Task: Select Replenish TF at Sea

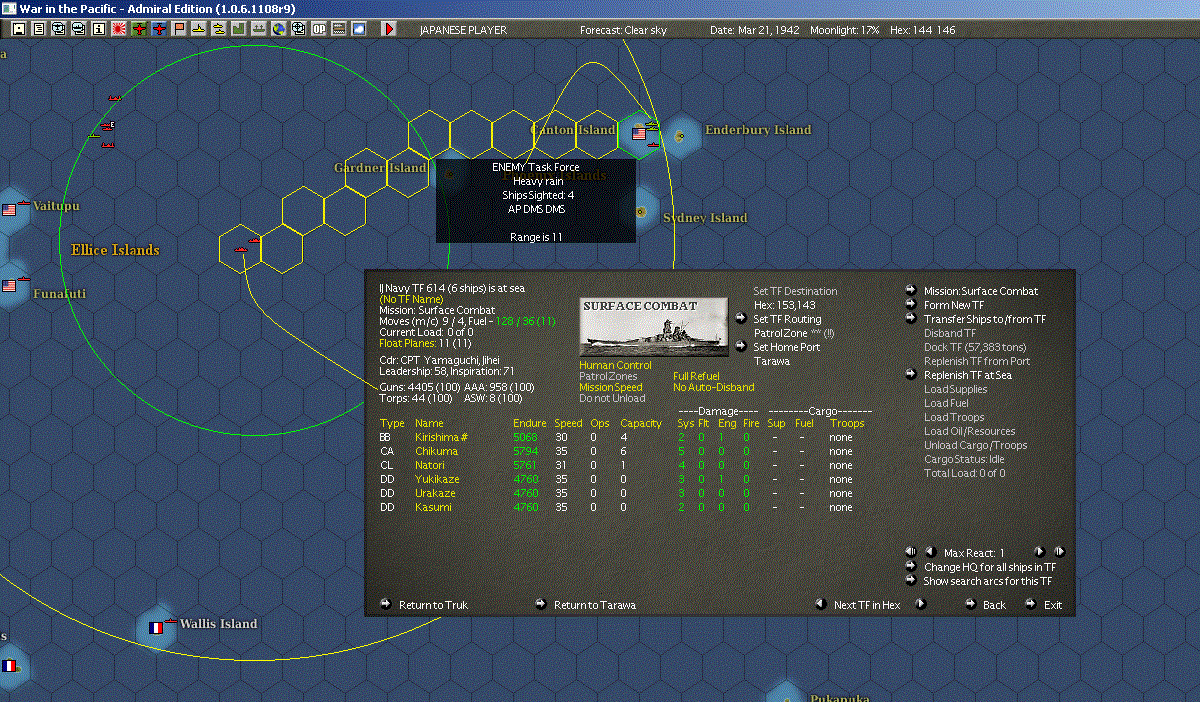Action: 968,375
